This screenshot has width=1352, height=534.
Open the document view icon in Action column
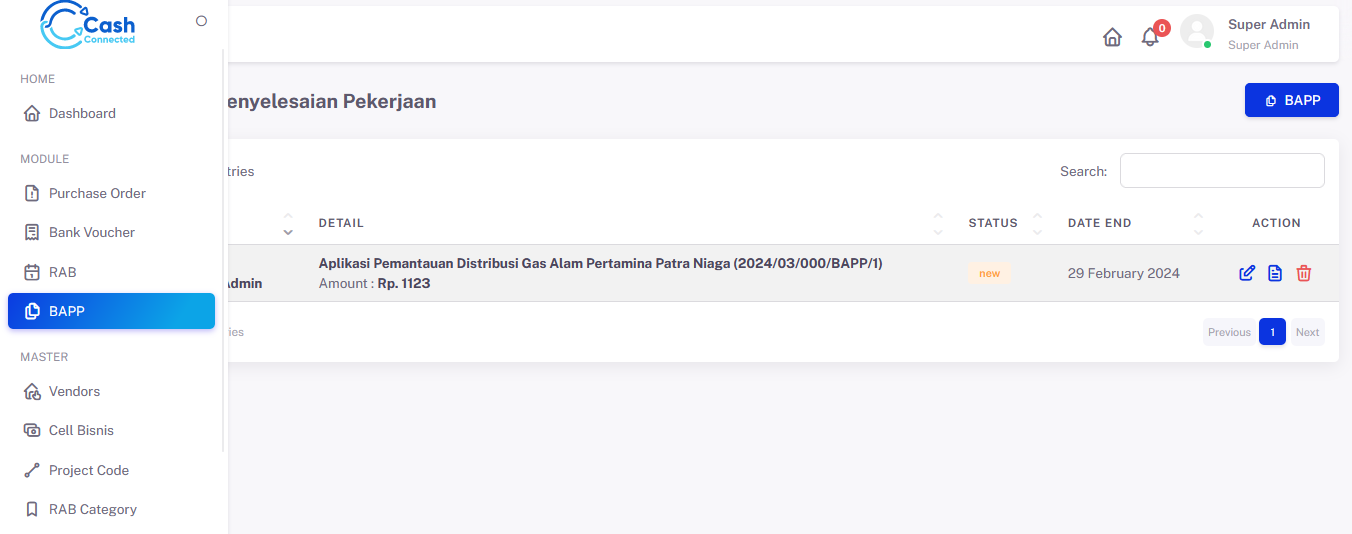1275,273
